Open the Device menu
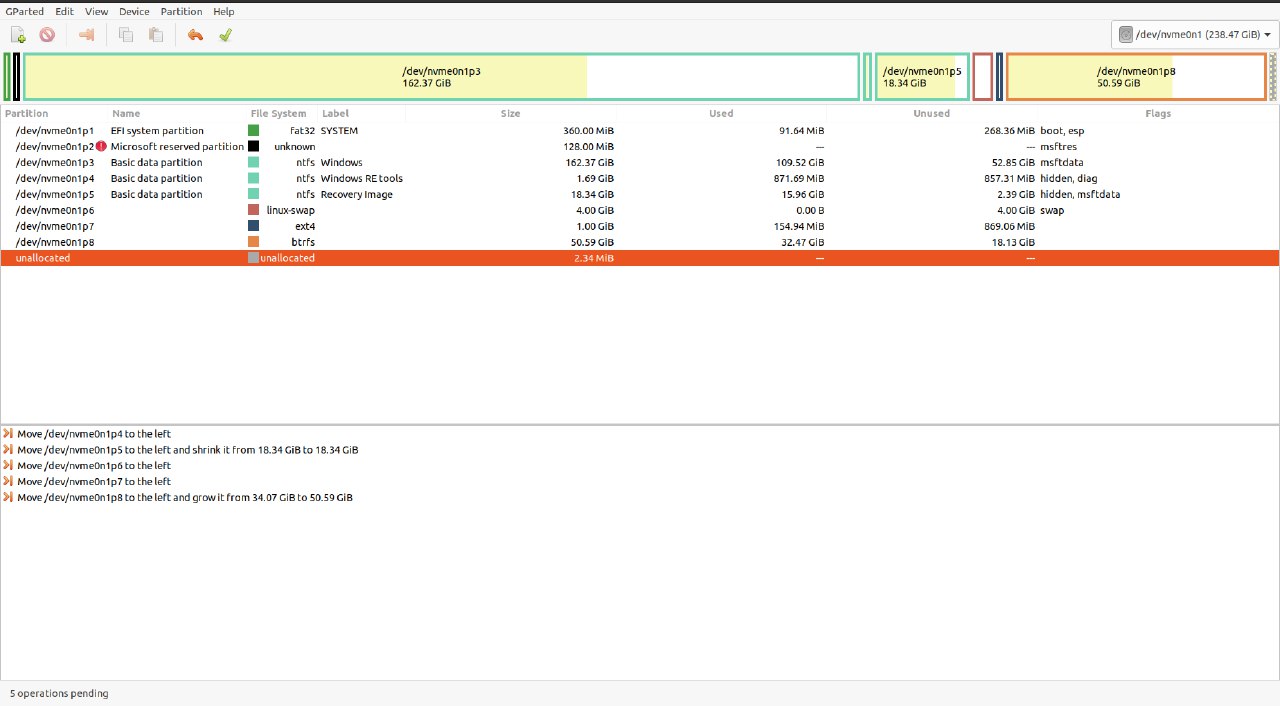Screen dimensions: 1280x706 coord(134,11)
